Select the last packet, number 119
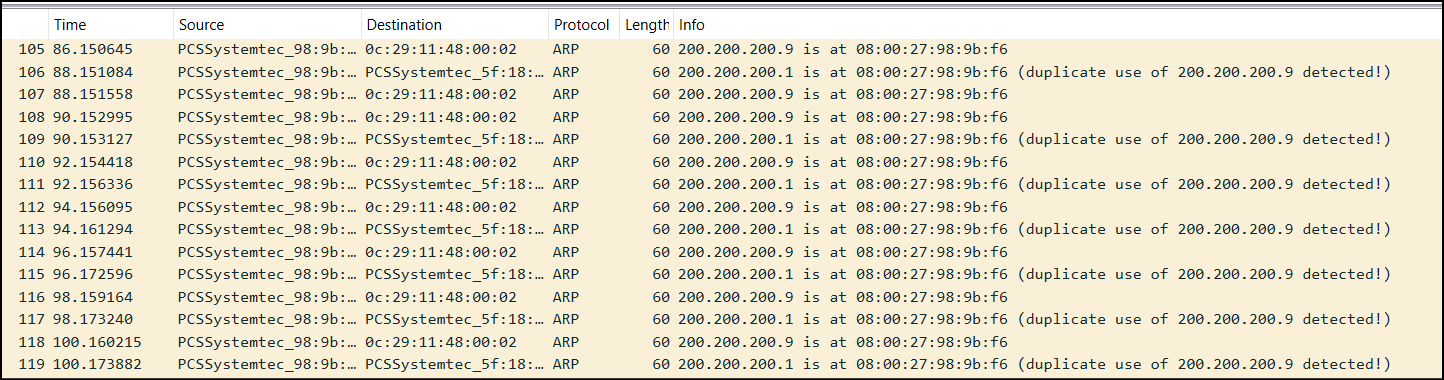This screenshot has height=380, width=1444. [722, 364]
